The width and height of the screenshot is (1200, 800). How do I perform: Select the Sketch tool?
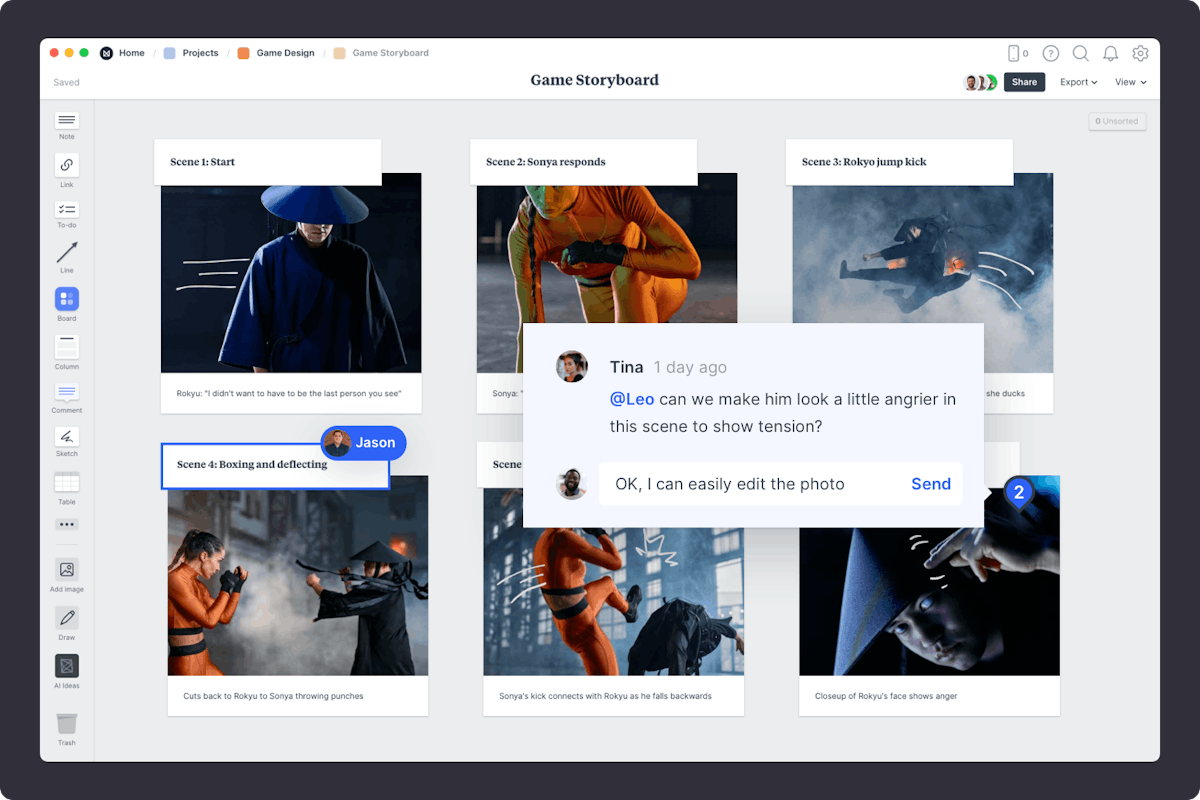66,440
